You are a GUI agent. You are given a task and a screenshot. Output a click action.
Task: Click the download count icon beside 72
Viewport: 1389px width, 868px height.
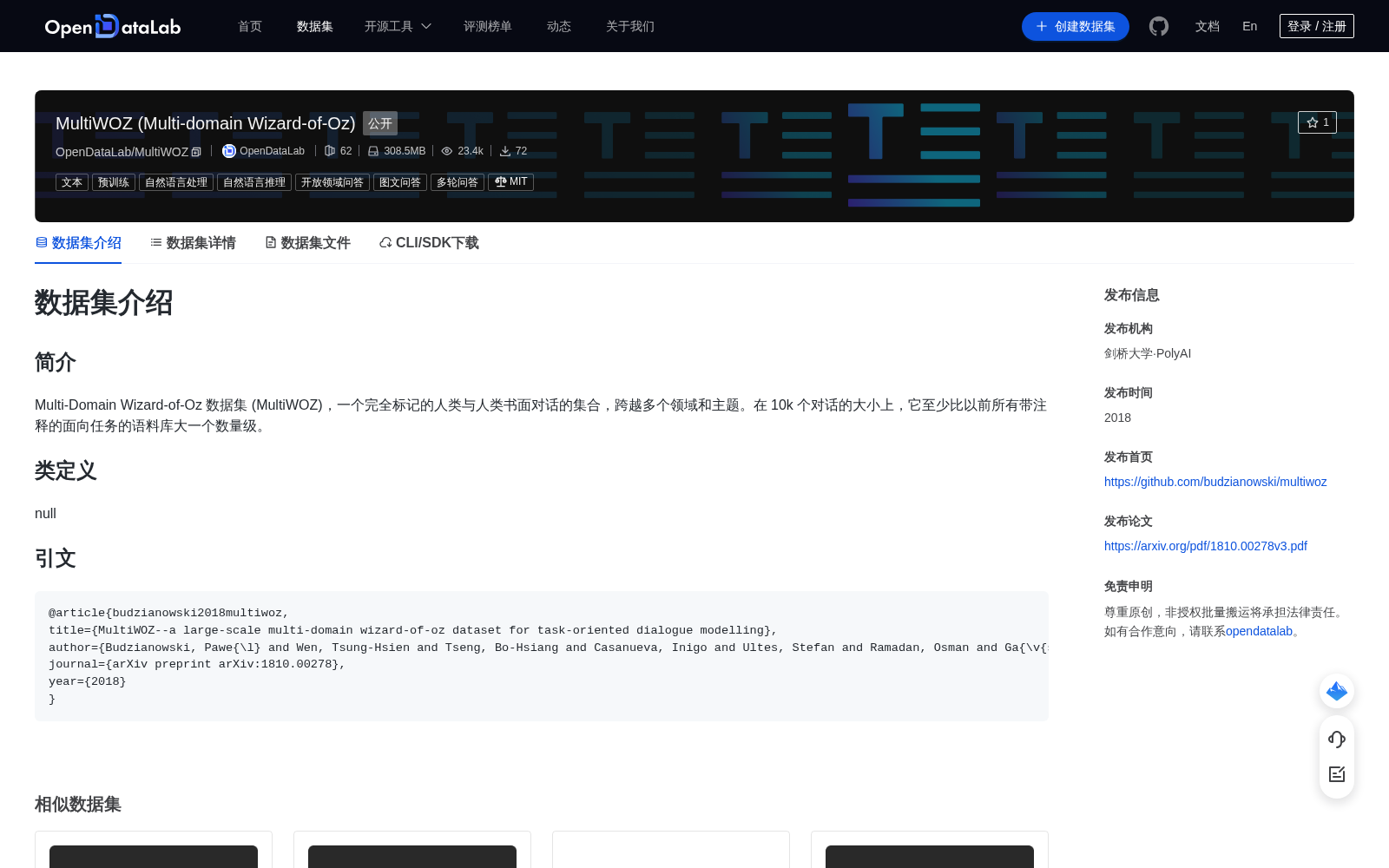[x=505, y=151]
